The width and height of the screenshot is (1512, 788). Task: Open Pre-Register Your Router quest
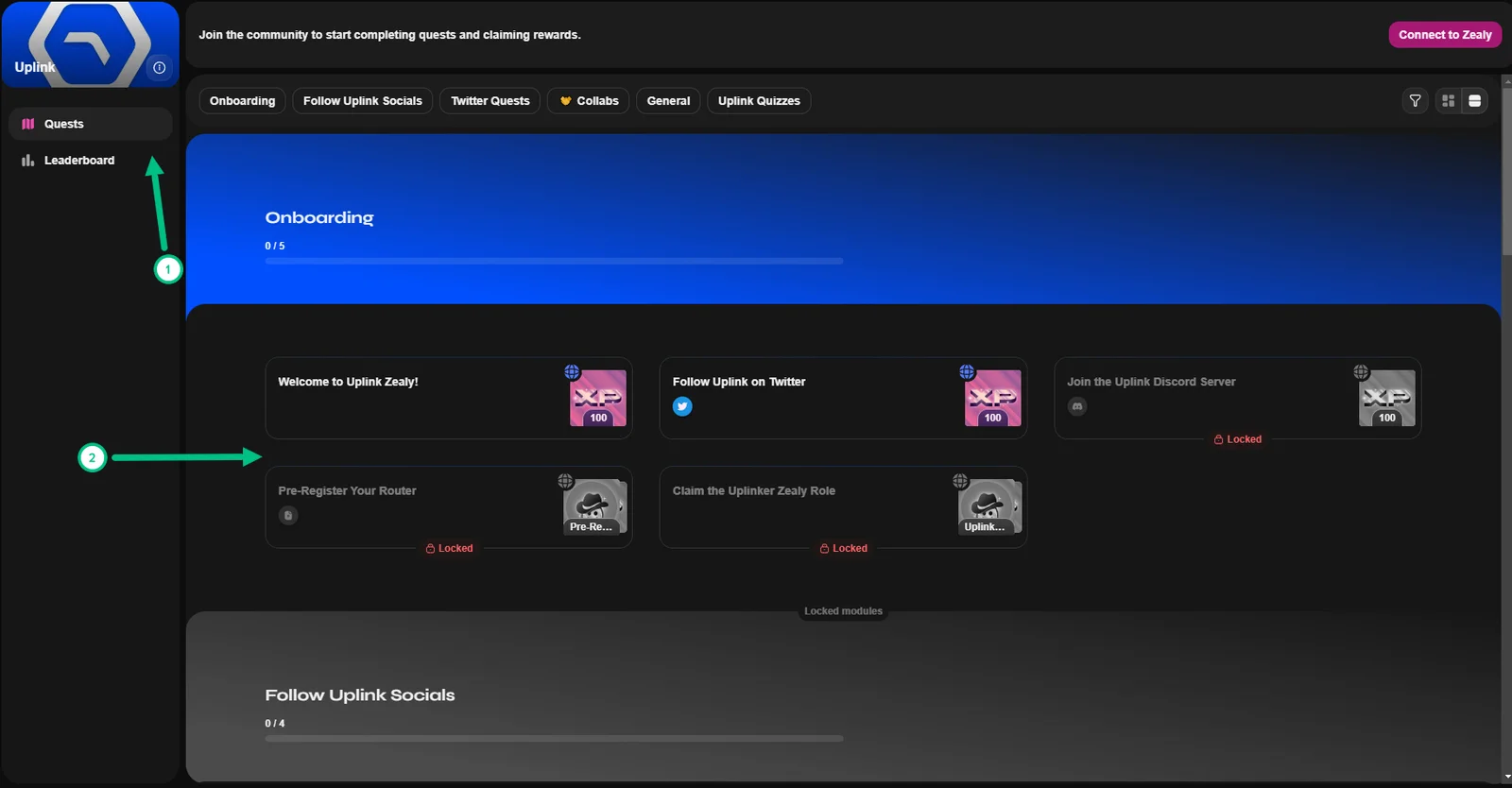click(x=448, y=506)
